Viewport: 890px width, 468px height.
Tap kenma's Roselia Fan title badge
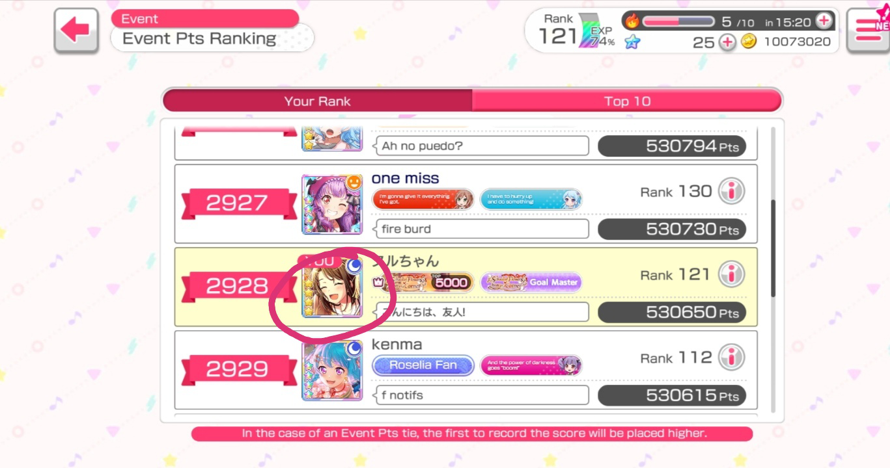423,365
